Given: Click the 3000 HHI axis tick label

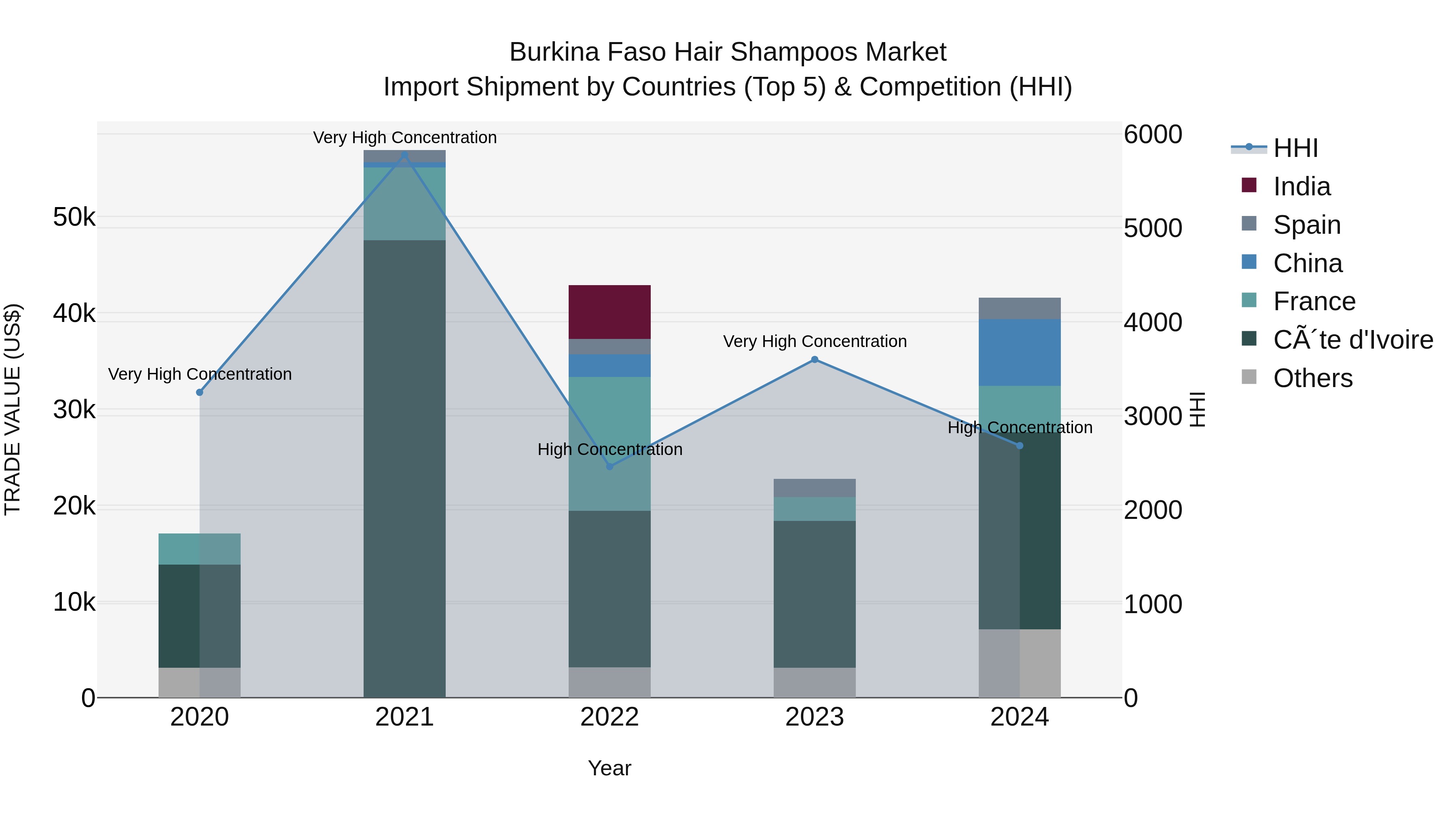Looking at the screenshot, I should click(1153, 417).
